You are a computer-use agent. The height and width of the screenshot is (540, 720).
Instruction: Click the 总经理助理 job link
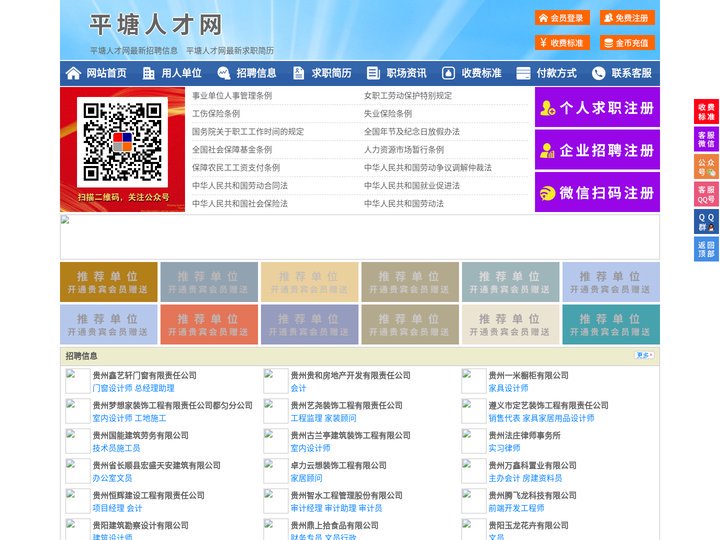[155, 388]
